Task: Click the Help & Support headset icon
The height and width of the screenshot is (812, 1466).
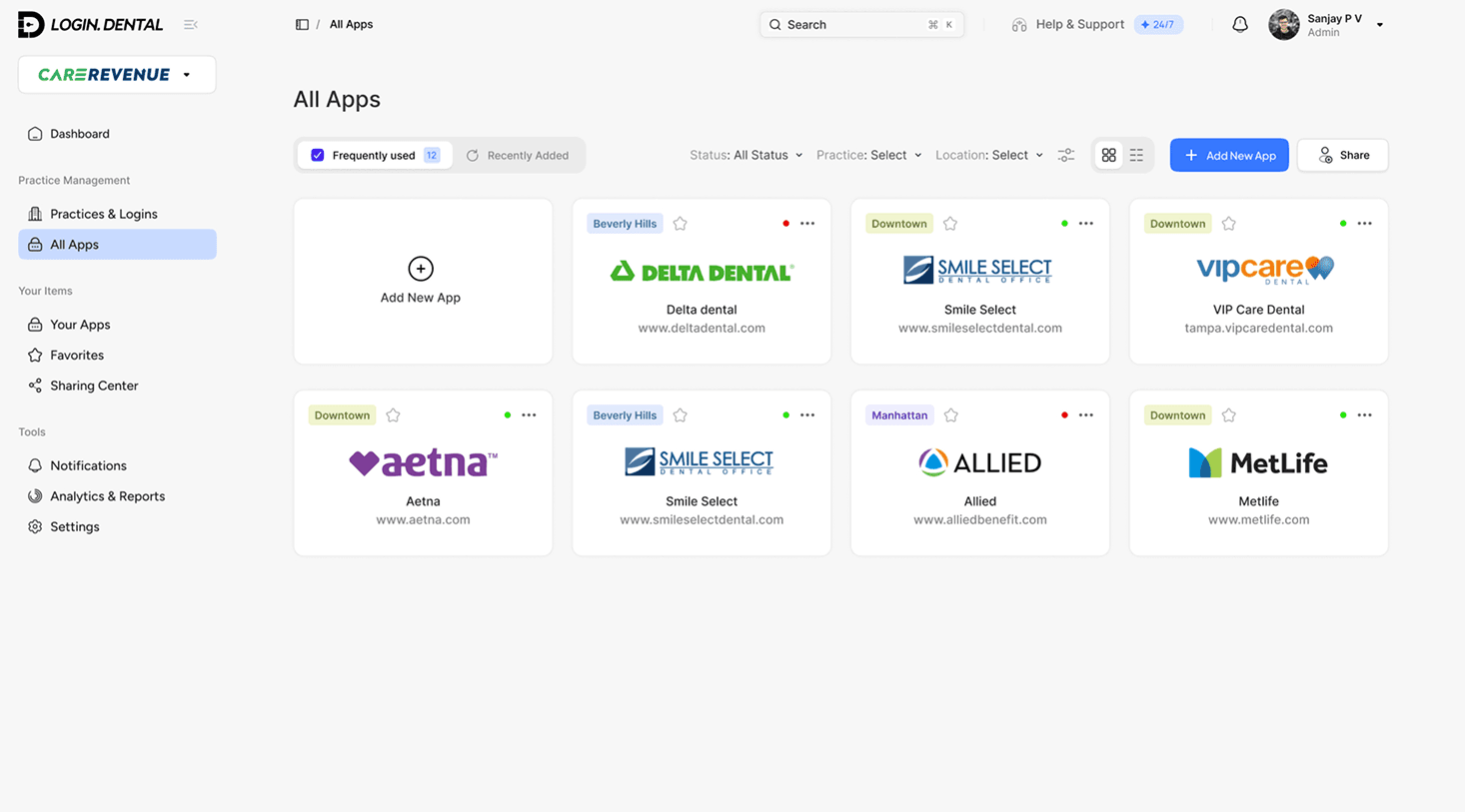Action: click(1018, 24)
